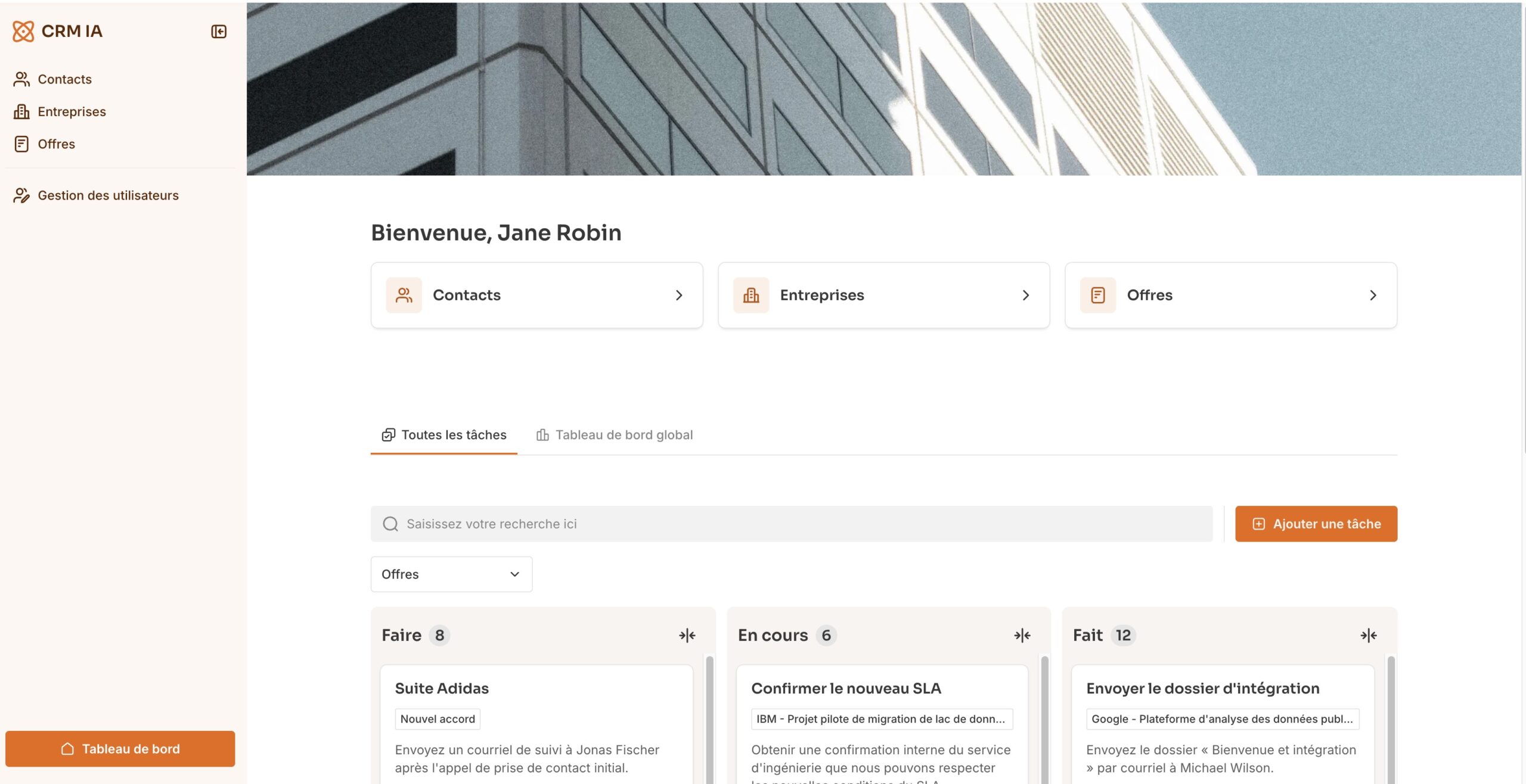Click the Contacts card people icon
The height and width of the screenshot is (784, 1526).
tap(404, 295)
